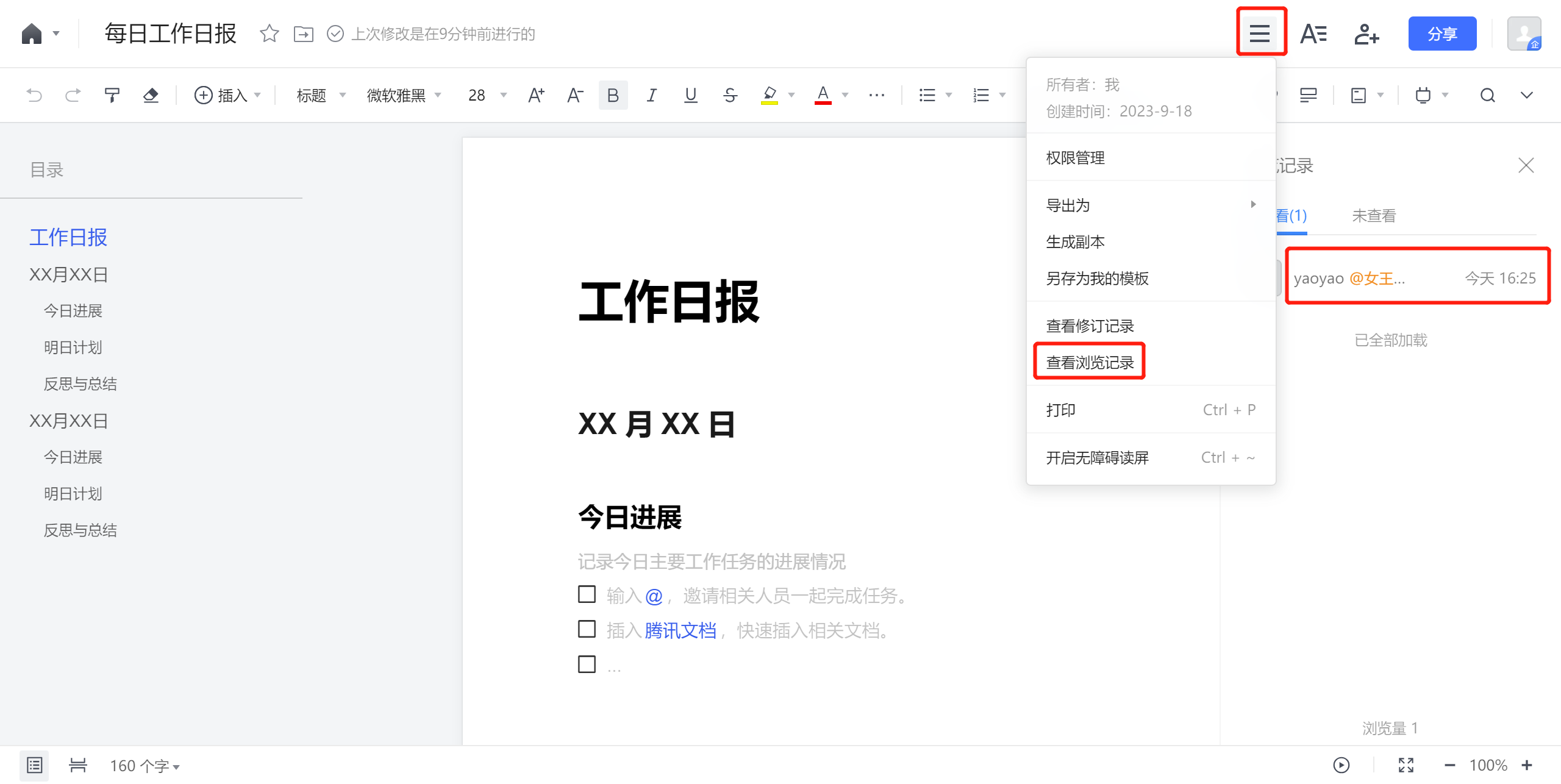Switch to the 未查看 tab
Image resolution: width=1561 pixels, height=784 pixels.
1373,216
